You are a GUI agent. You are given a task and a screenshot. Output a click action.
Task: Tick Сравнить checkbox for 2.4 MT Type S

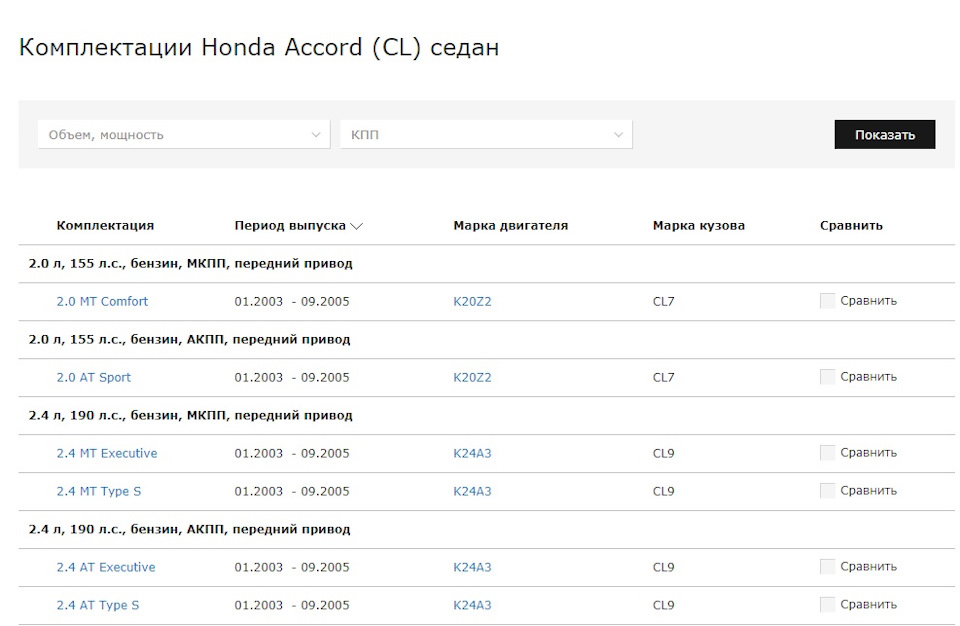tap(827, 491)
